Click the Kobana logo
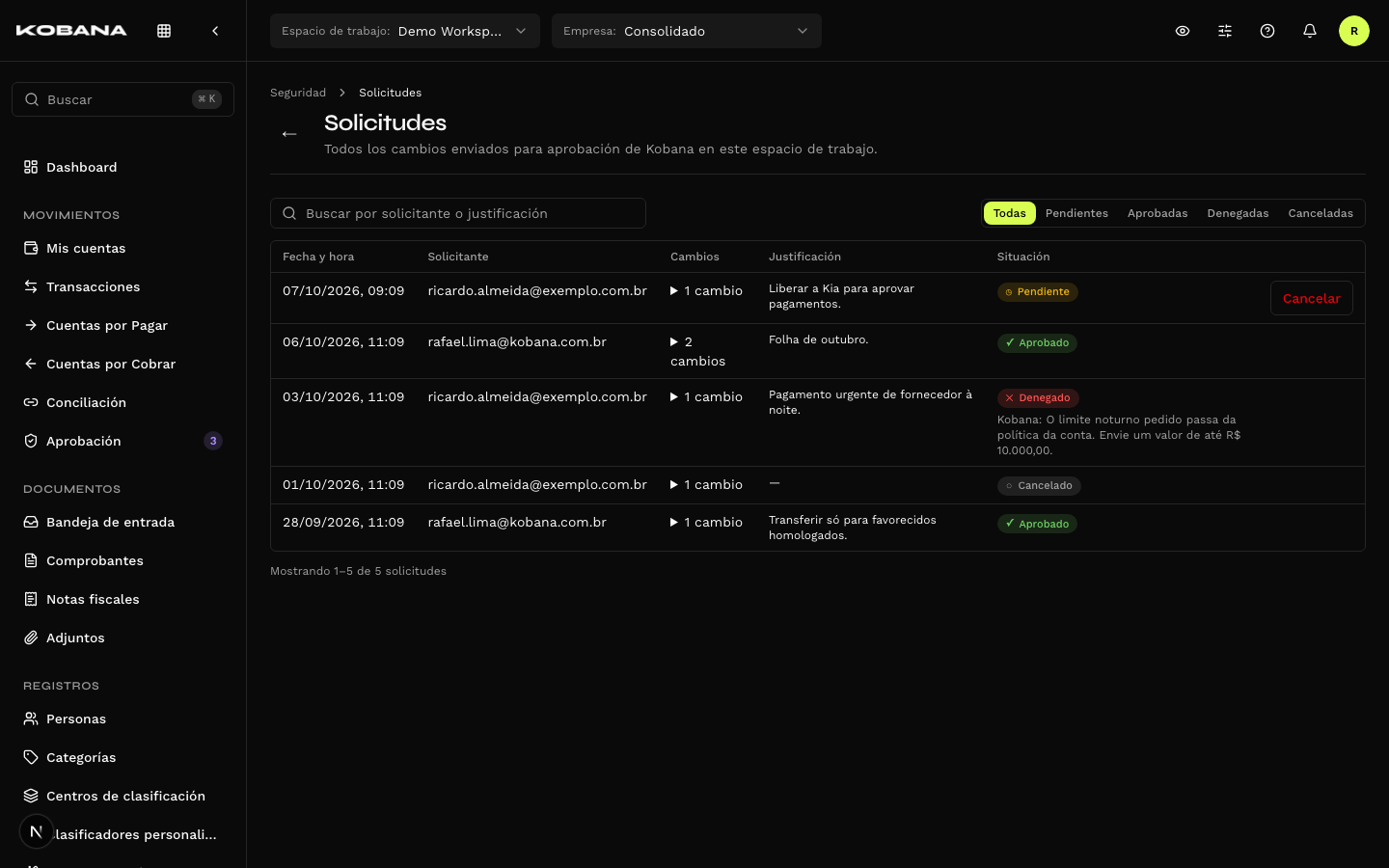Image resolution: width=1389 pixels, height=868 pixels. tap(71, 31)
